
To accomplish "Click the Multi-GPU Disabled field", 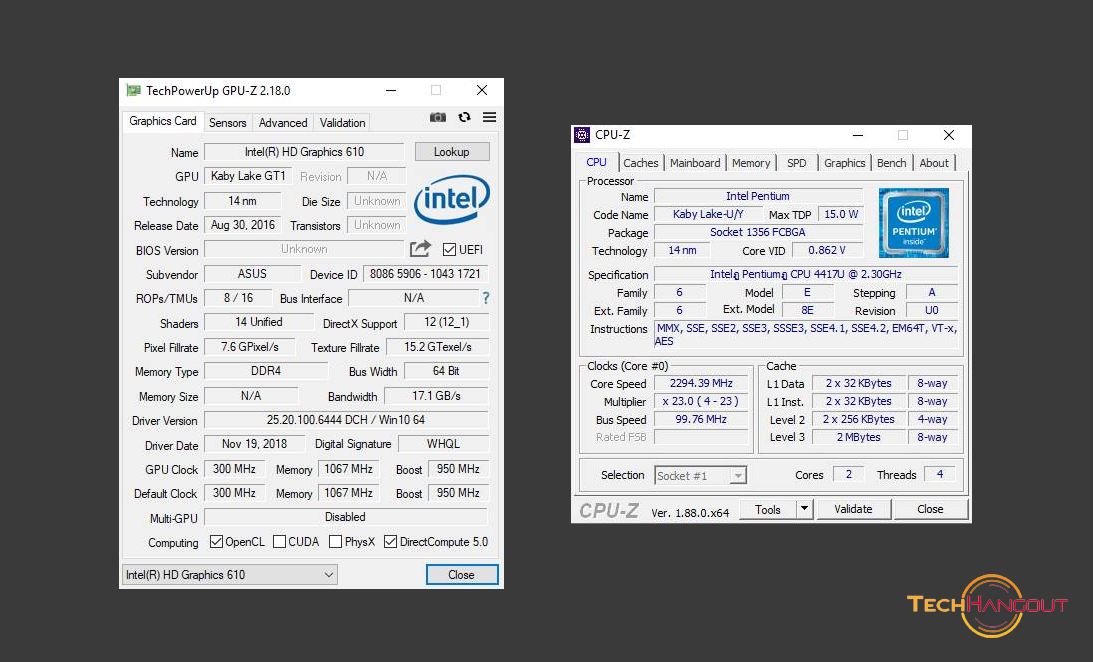I will (x=346, y=517).
